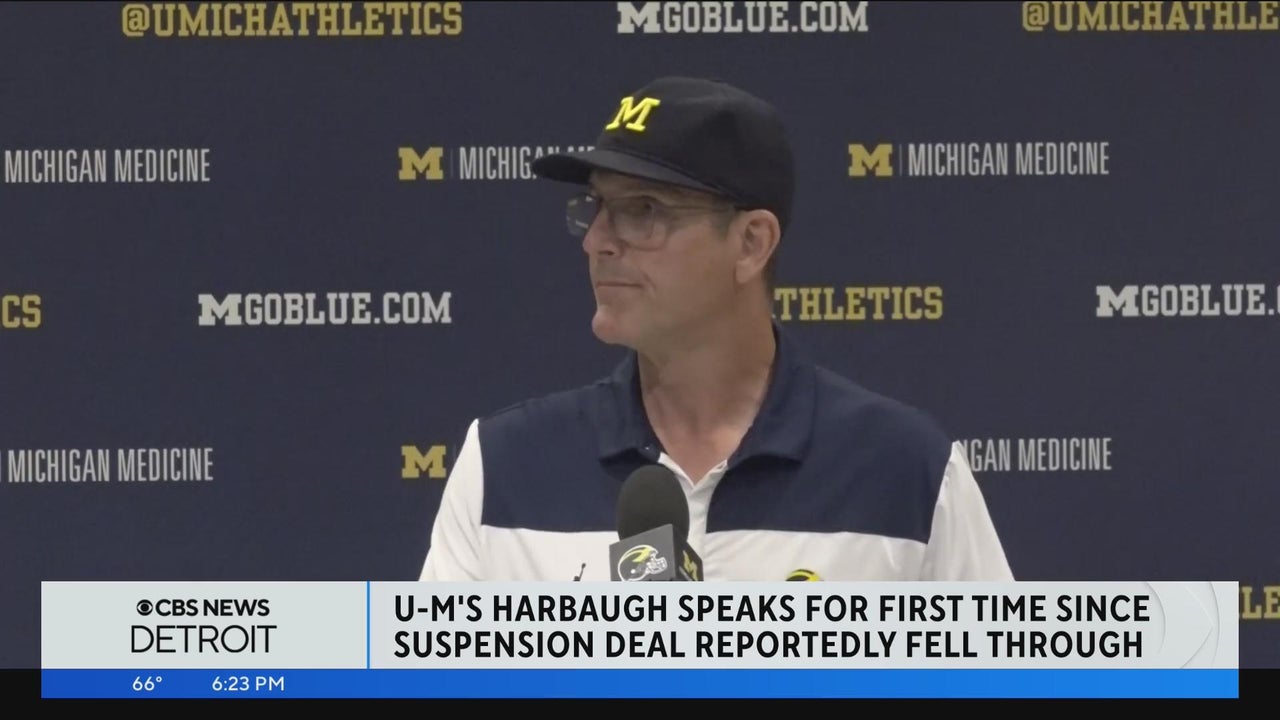Click the Michigan Medicine text at upper left
1280x720 pixels.
106,166
